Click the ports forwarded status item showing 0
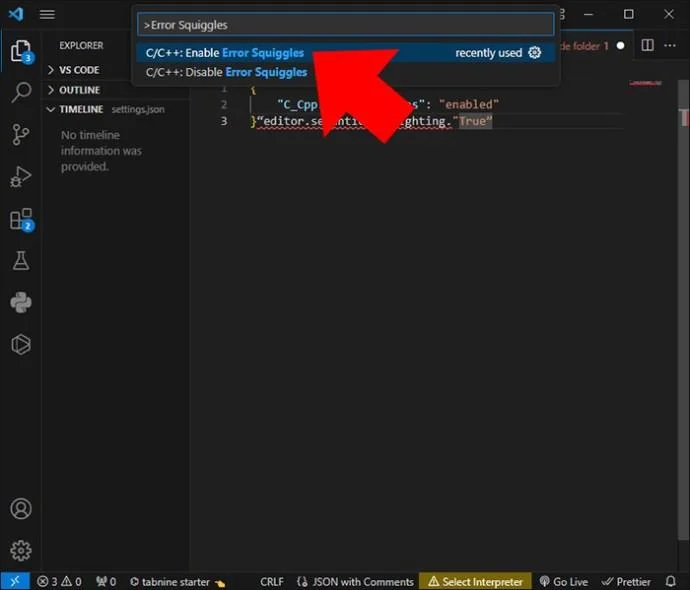Image resolution: width=690 pixels, height=590 pixels. pyautogui.click(x=106, y=582)
